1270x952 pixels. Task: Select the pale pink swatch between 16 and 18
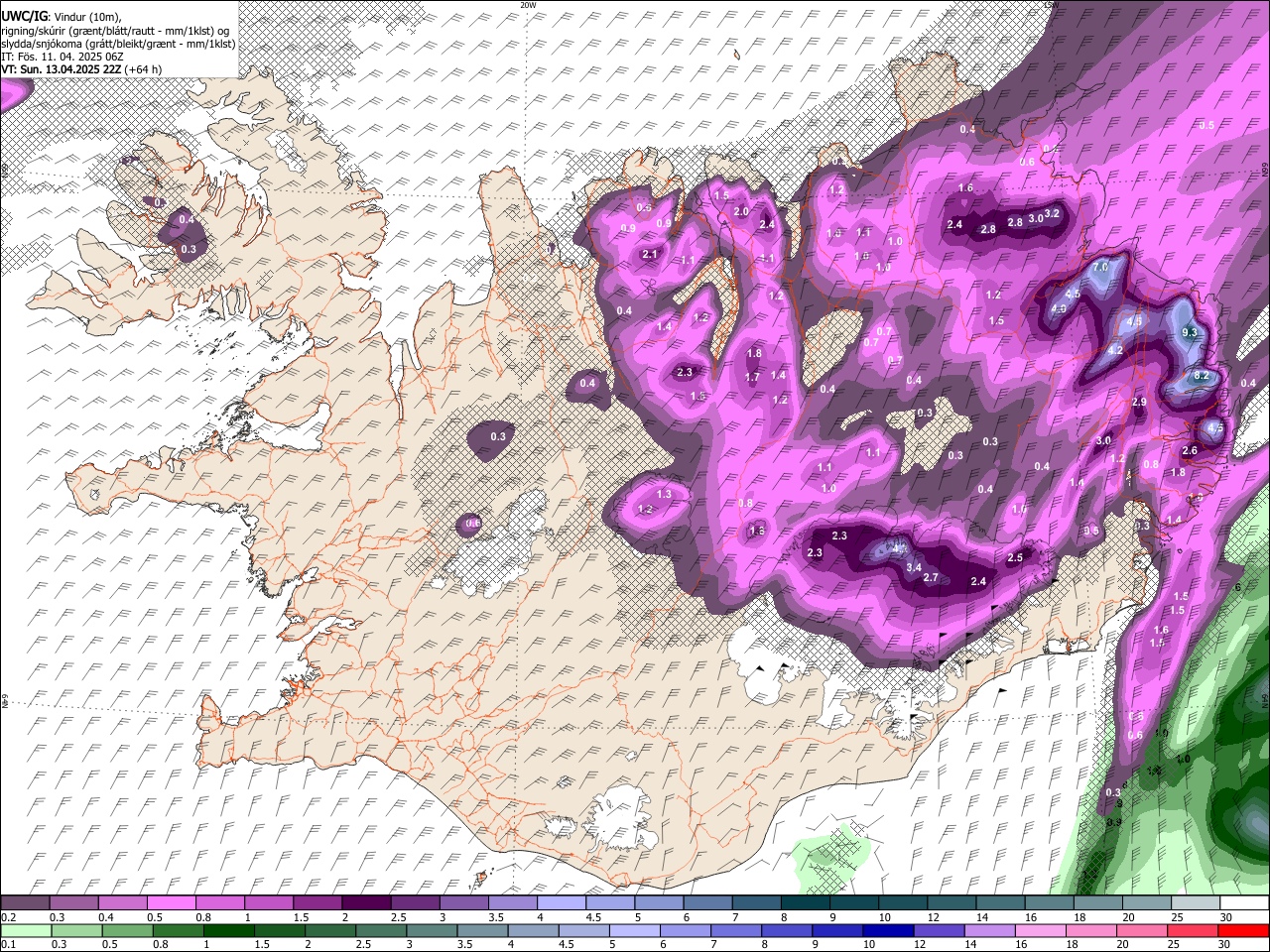[1040, 930]
